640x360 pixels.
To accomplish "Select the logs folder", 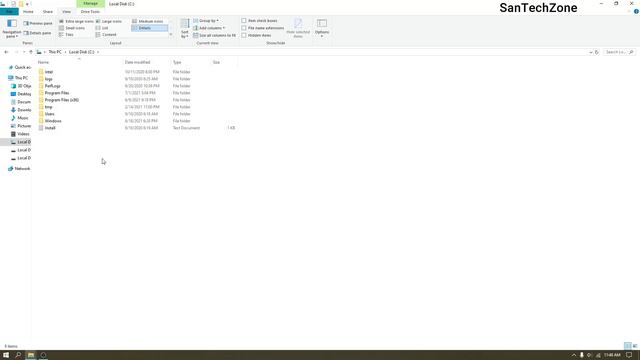I will 48,79.
